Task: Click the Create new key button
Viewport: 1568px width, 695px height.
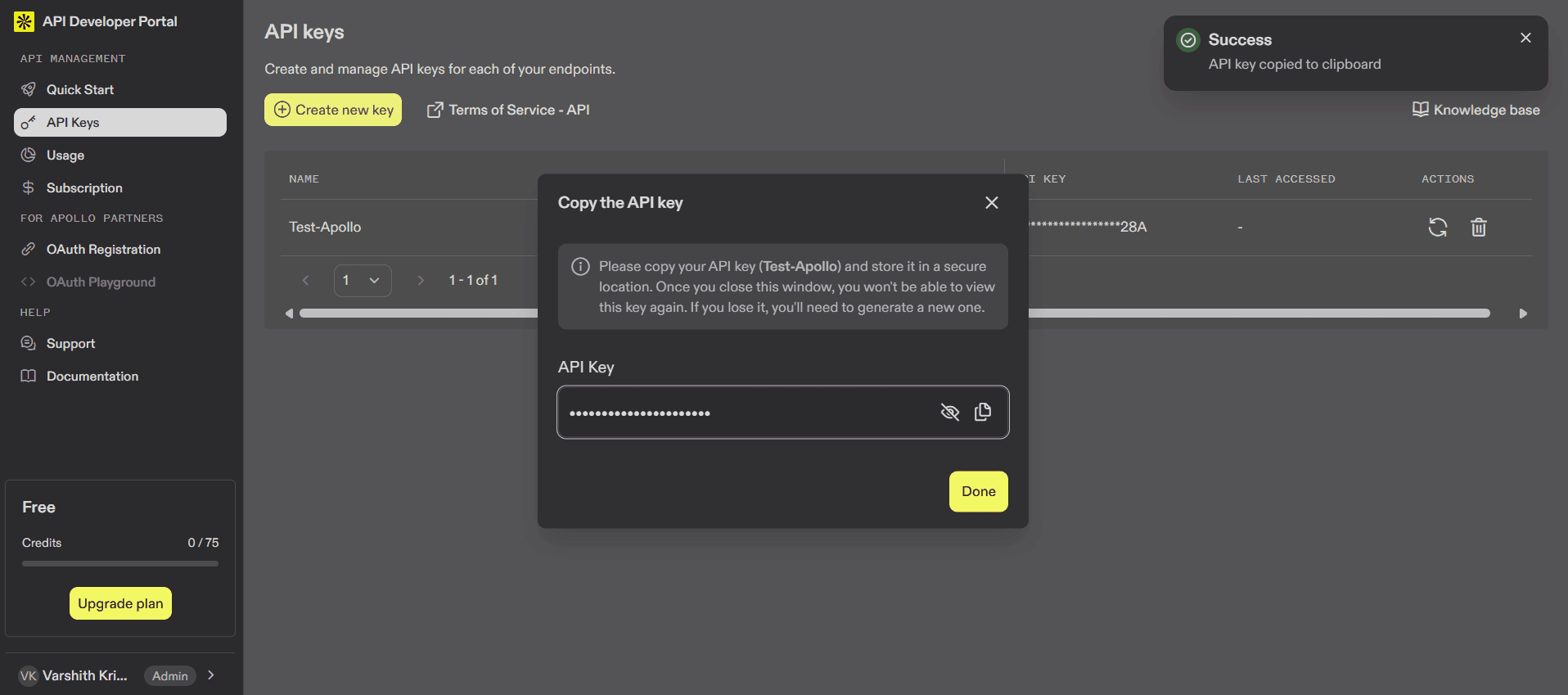Action: [x=333, y=110]
